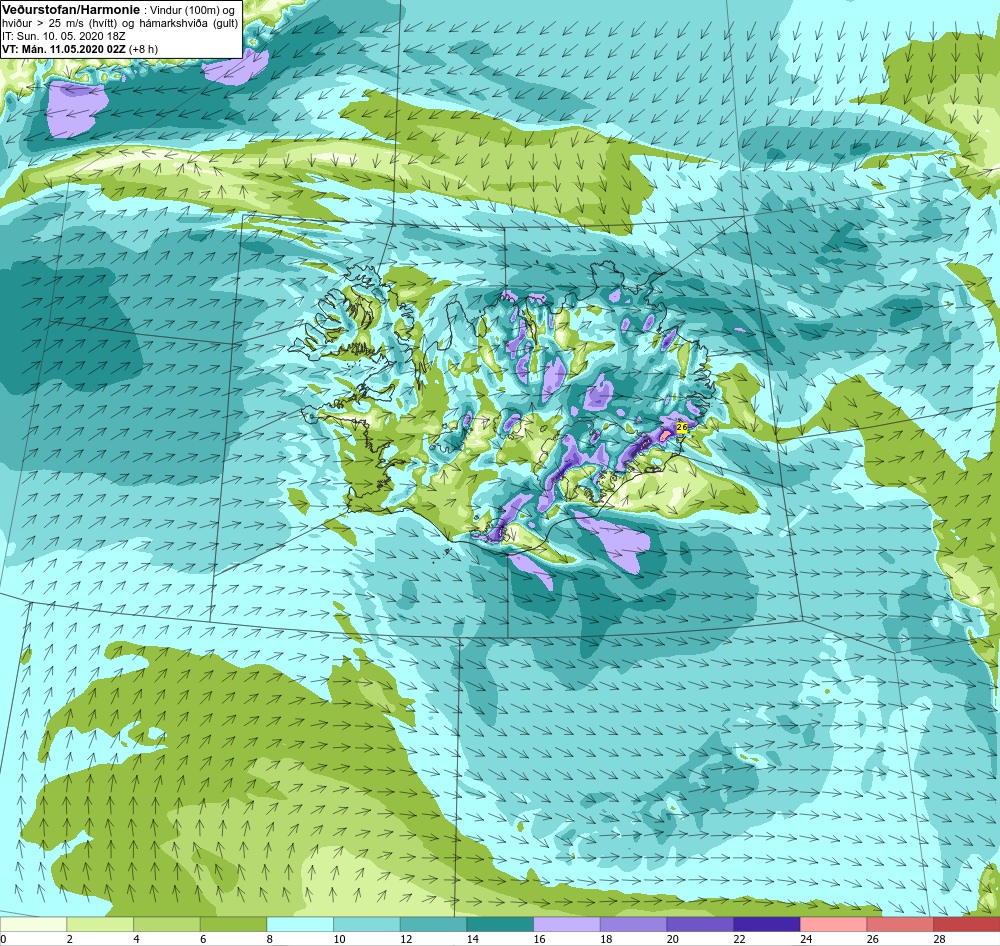Click the legend scale label 8
This screenshot has height=946, width=1000.
(269, 939)
